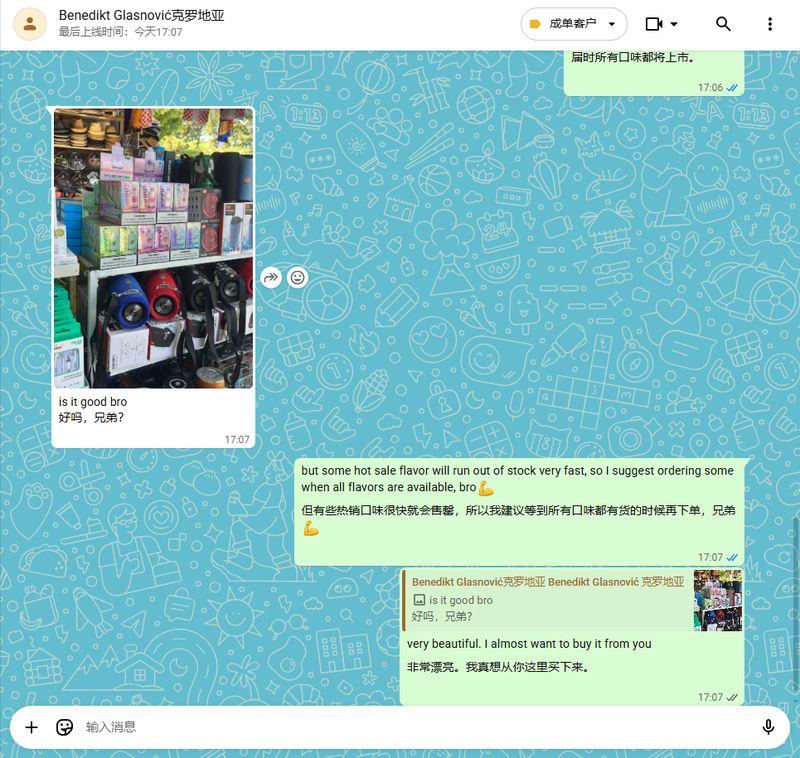Start a video call with camera icon
The image size is (800, 758).
click(654, 24)
